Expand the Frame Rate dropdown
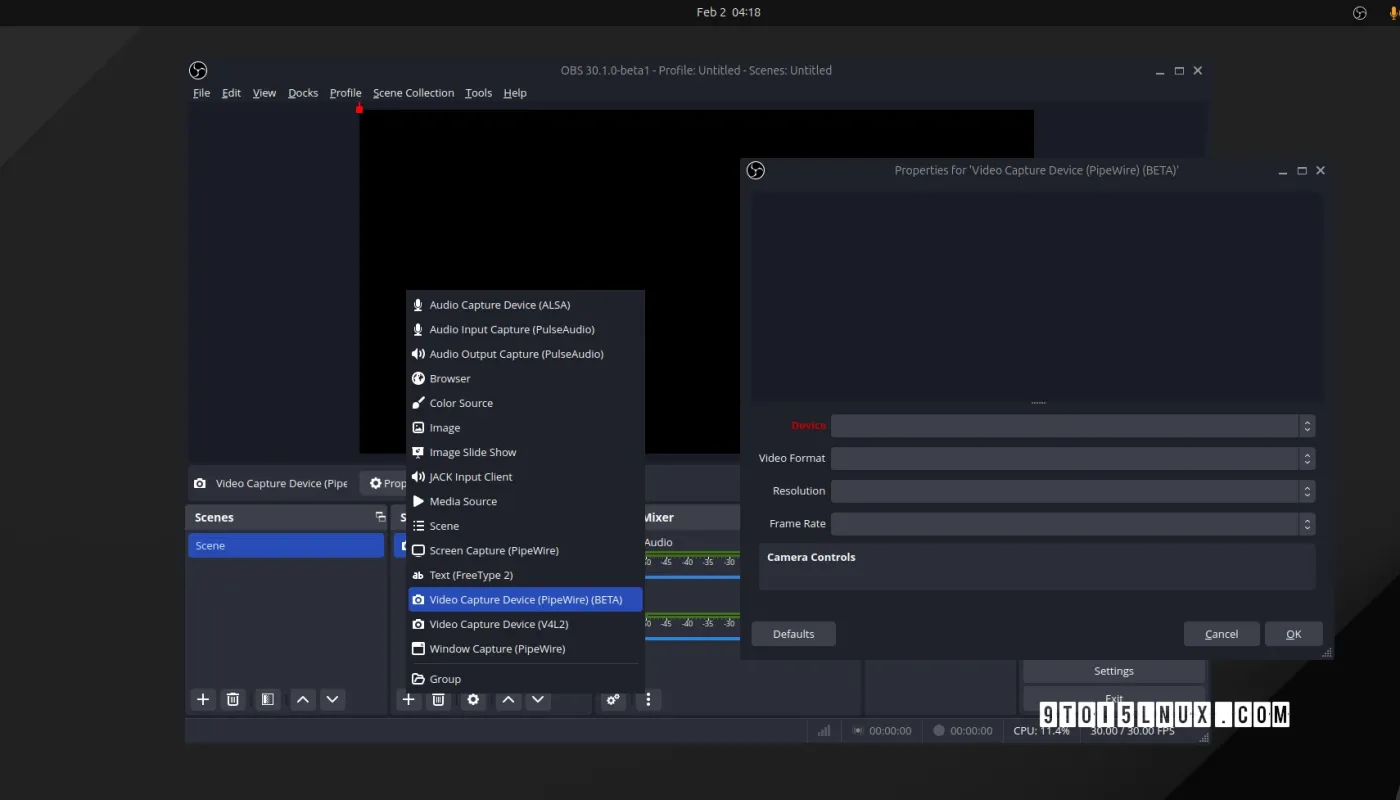This screenshot has height=800, width=1400. (x=1306, y=523)
